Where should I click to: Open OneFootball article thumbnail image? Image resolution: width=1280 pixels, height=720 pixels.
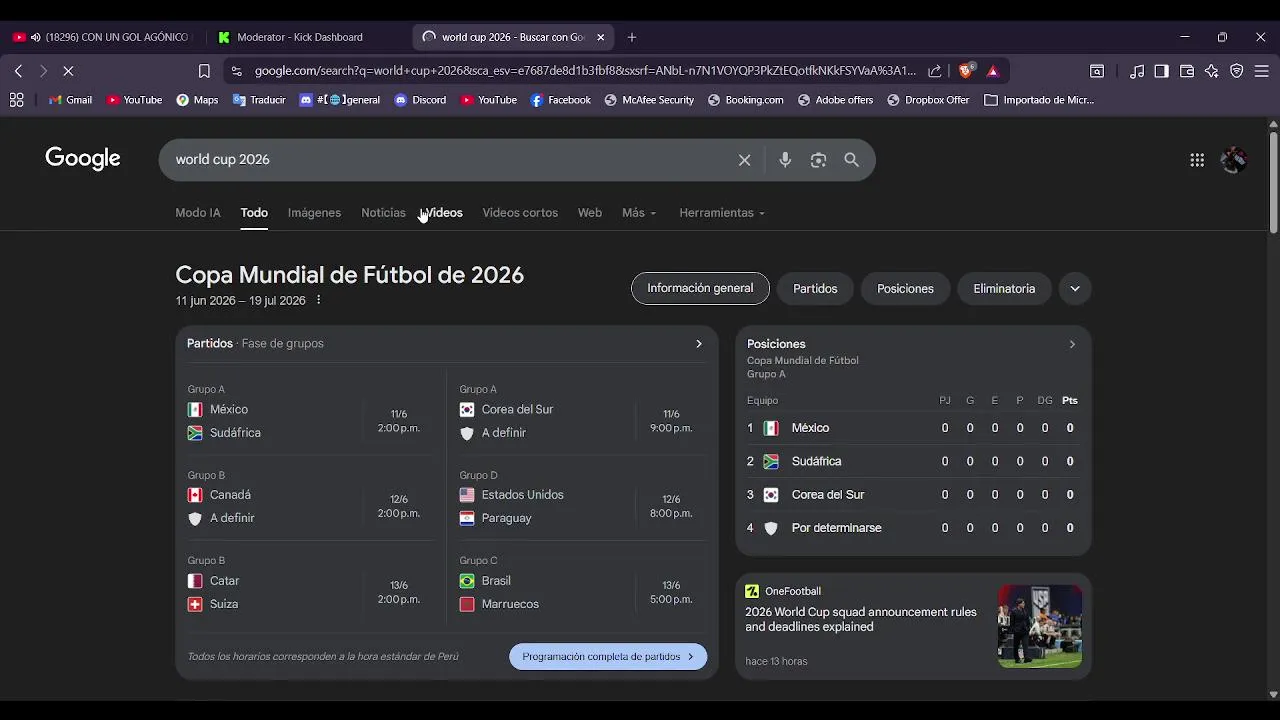click(x=1040, y=626)
